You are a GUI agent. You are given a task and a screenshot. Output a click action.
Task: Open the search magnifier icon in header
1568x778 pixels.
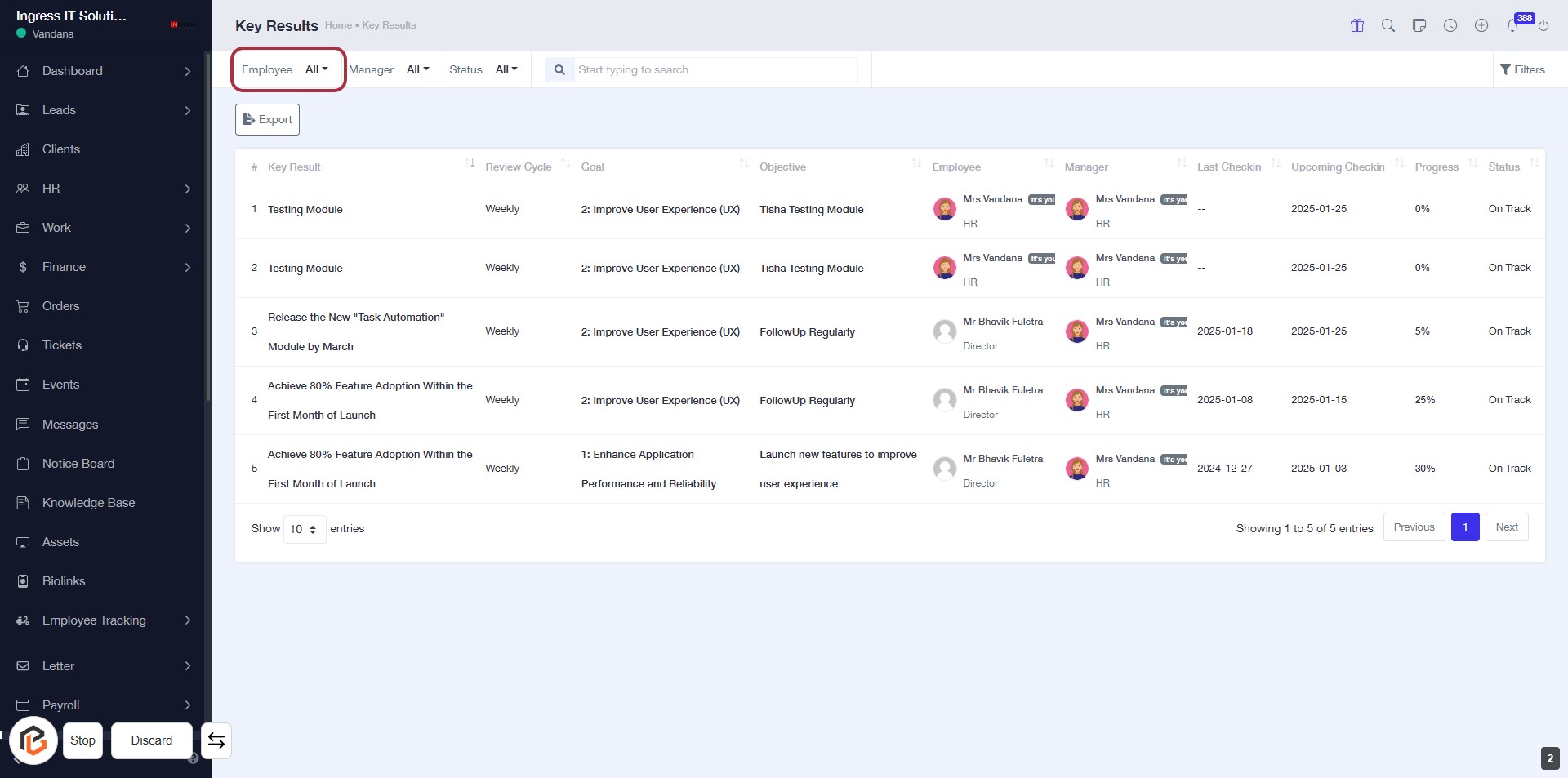(x=1388, y=25)
